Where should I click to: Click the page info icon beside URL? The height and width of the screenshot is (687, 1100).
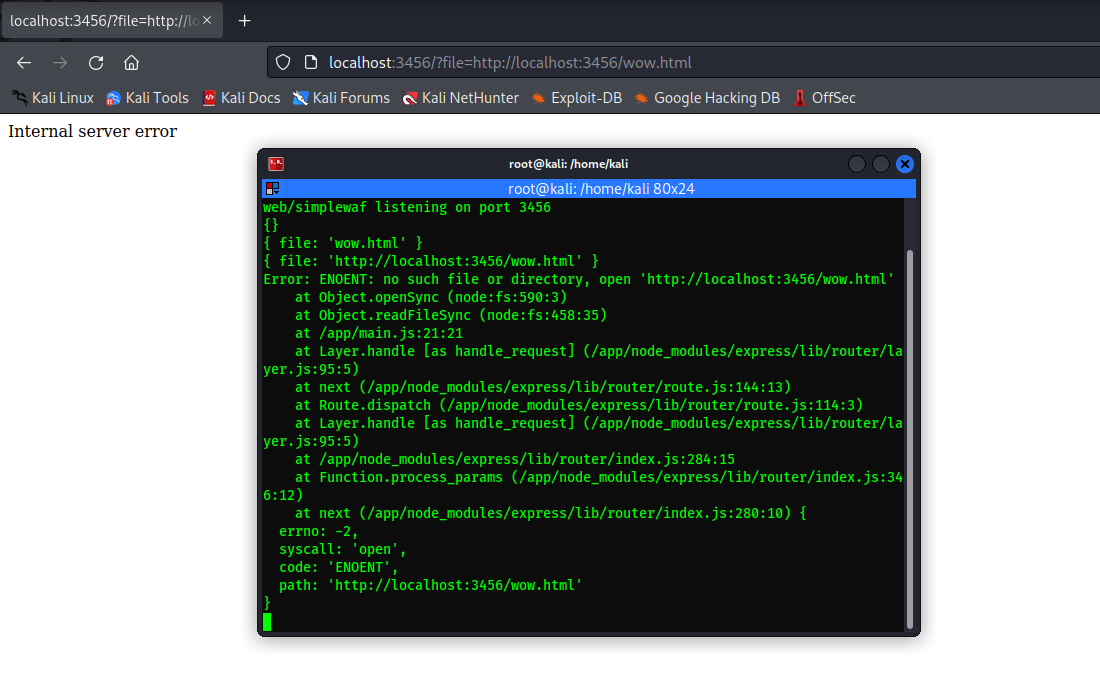[310, 62]
